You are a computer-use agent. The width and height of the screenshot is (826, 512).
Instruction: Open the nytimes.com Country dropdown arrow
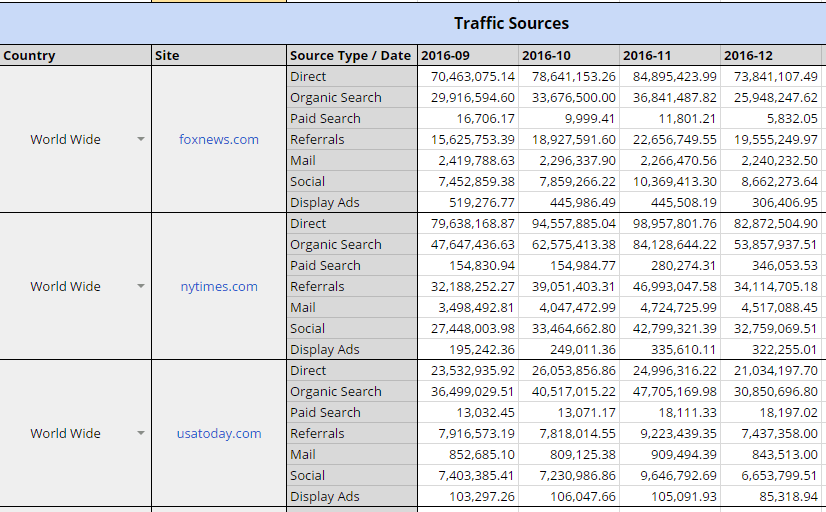(141, 287)
